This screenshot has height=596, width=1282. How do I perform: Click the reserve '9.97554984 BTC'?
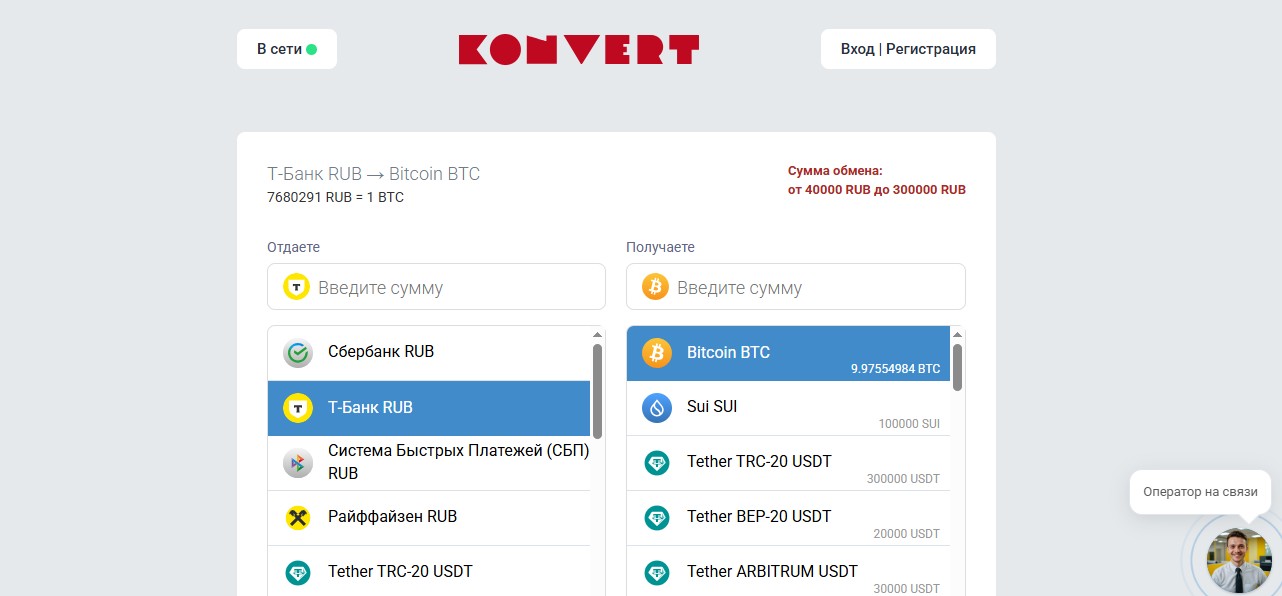[896, 369]
